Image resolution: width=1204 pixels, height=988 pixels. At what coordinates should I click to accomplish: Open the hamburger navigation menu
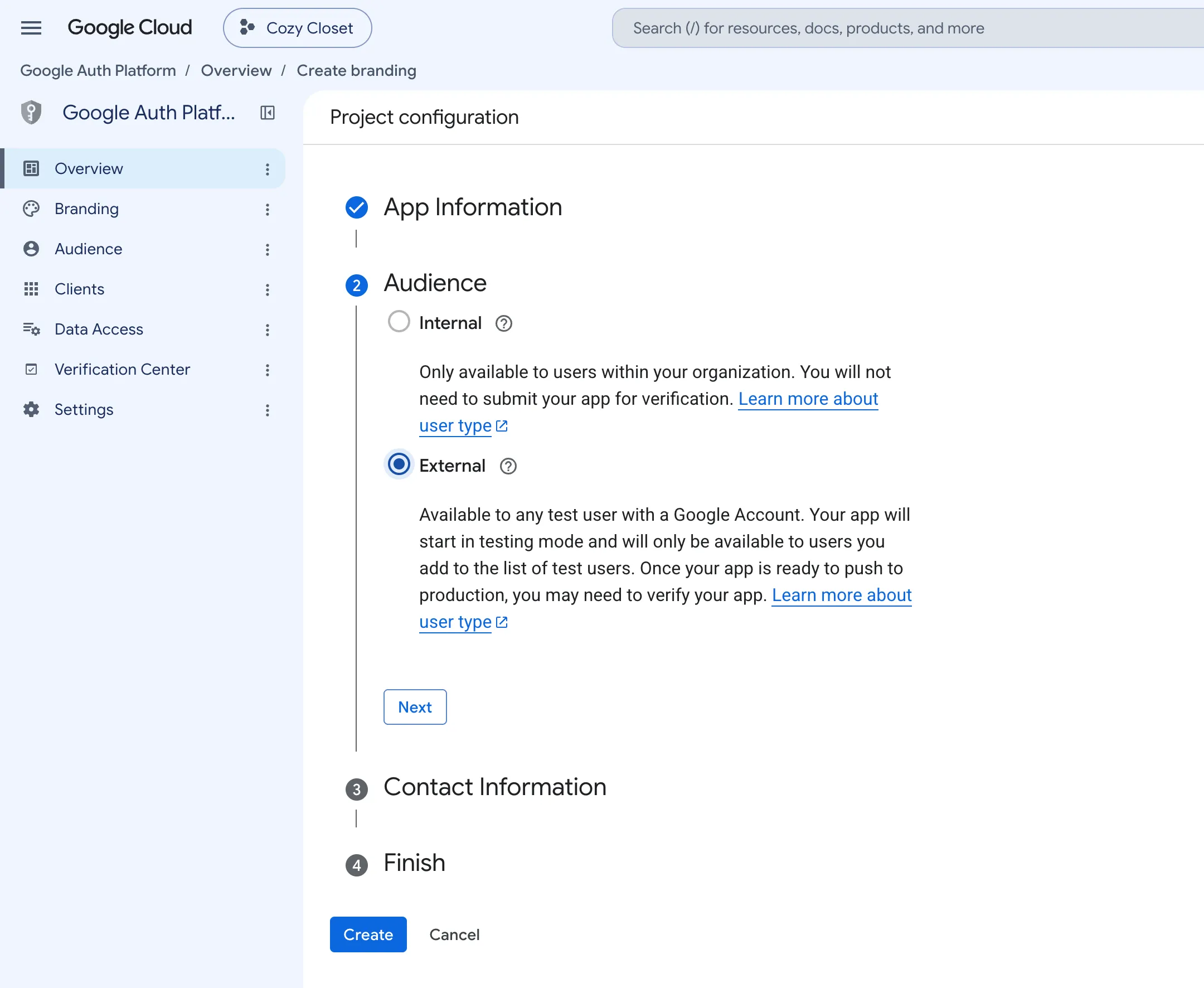point(31,28)
